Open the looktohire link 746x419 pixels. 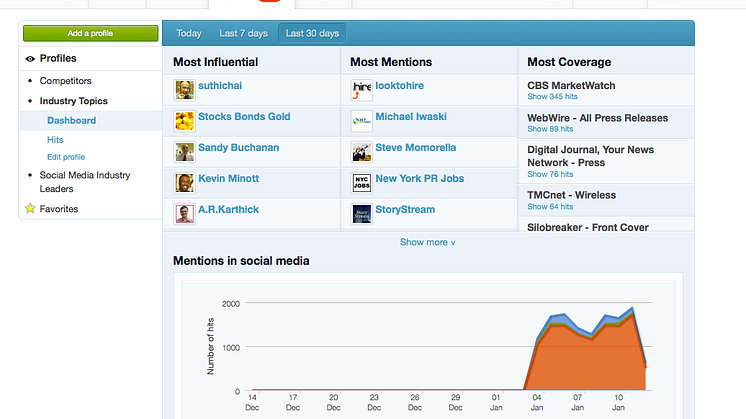click(400, 86)
